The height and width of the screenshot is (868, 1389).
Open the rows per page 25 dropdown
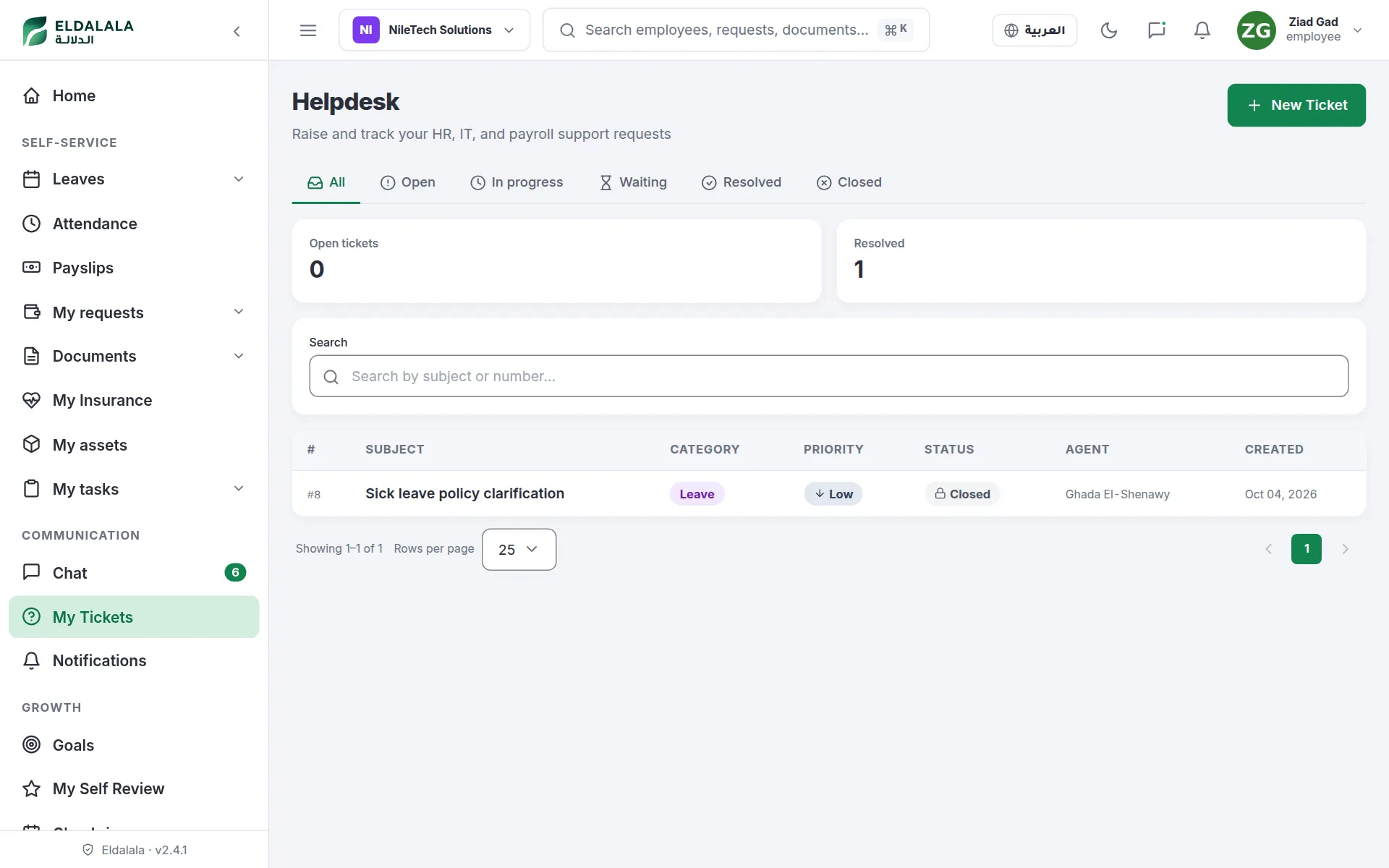click(x=519, y=549)
